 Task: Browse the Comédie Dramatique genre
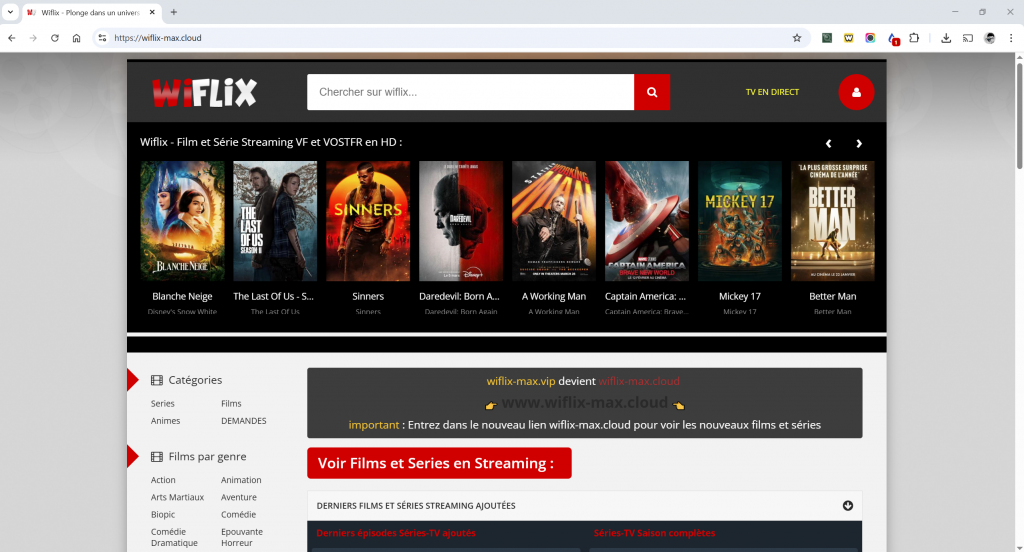[174, 537]
